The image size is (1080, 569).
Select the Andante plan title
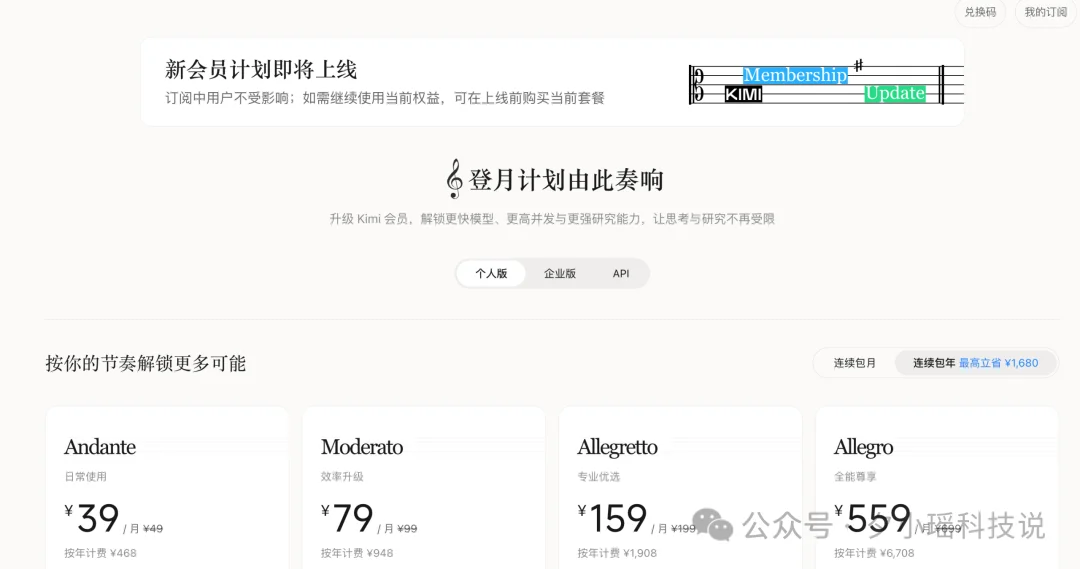point(100,447)
